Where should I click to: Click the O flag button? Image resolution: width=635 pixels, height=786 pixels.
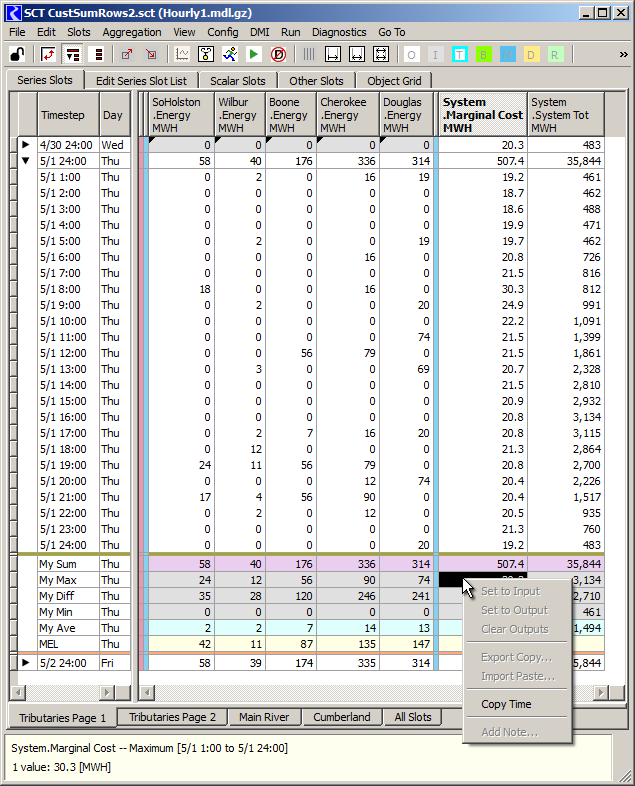click(x=411, y=54)
